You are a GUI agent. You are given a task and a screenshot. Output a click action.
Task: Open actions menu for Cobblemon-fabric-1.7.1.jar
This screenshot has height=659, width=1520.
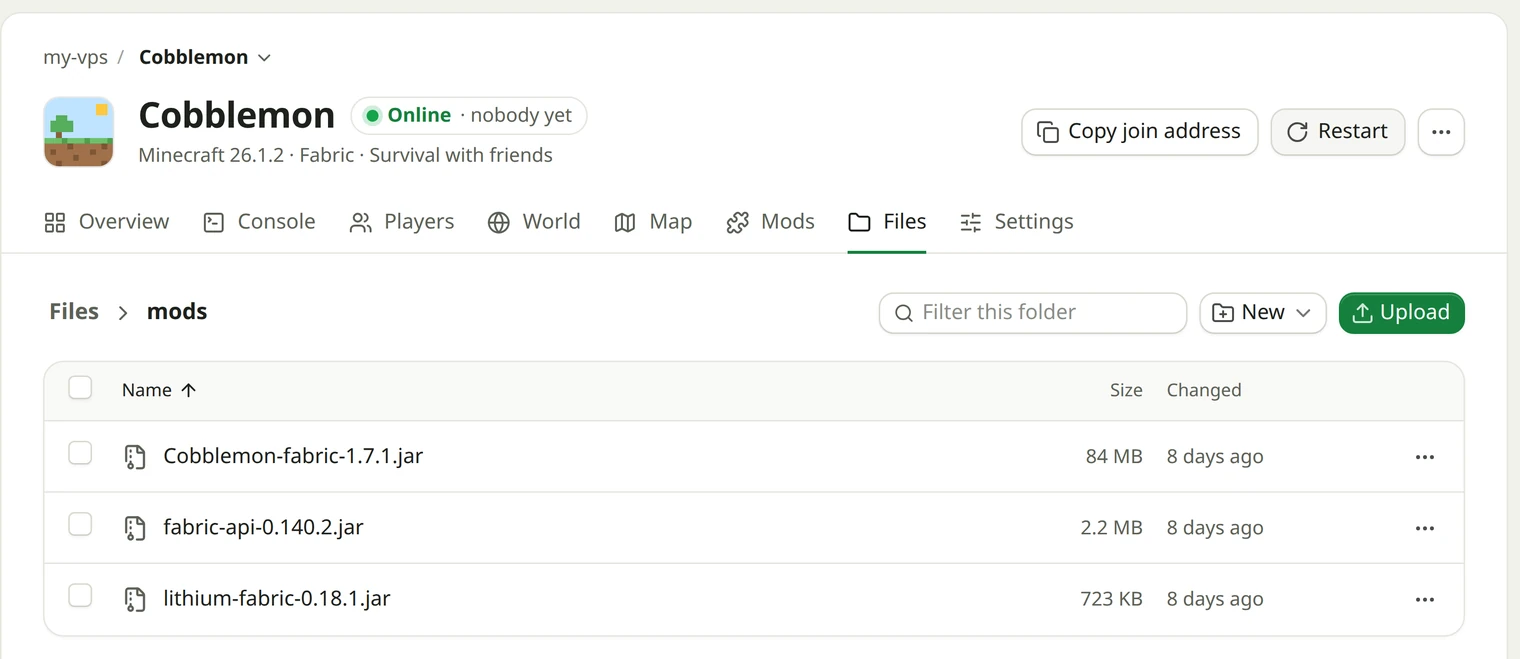coord(1425,457)
